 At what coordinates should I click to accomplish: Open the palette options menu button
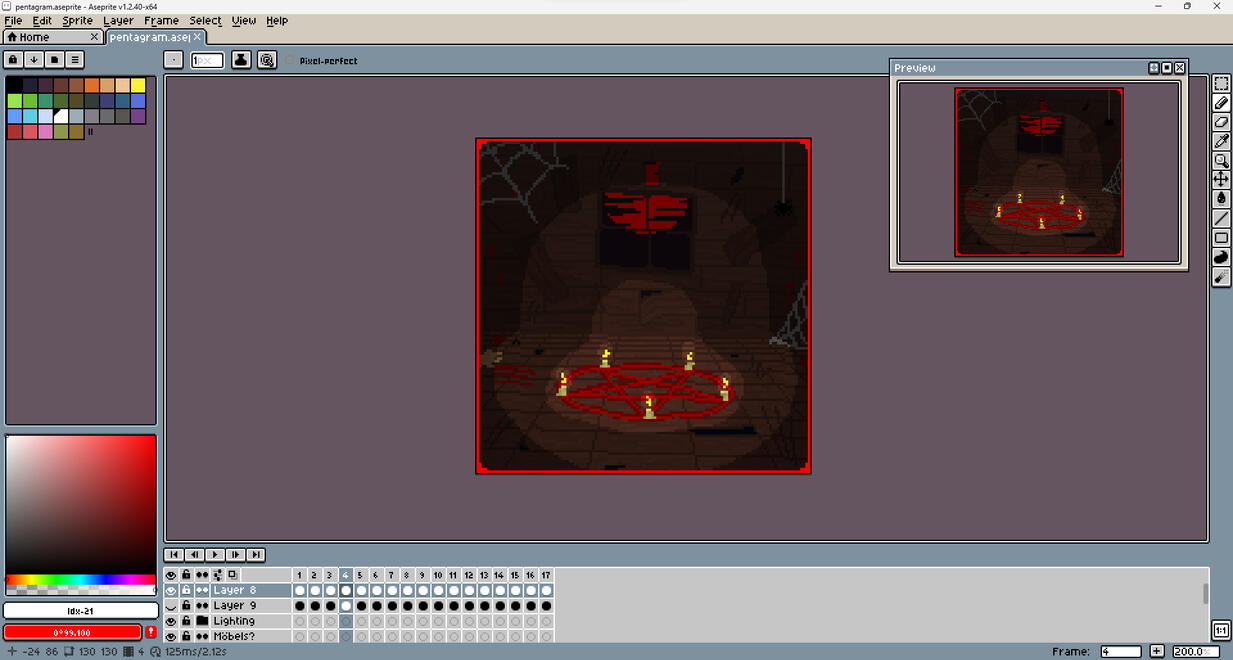(75, 60)
